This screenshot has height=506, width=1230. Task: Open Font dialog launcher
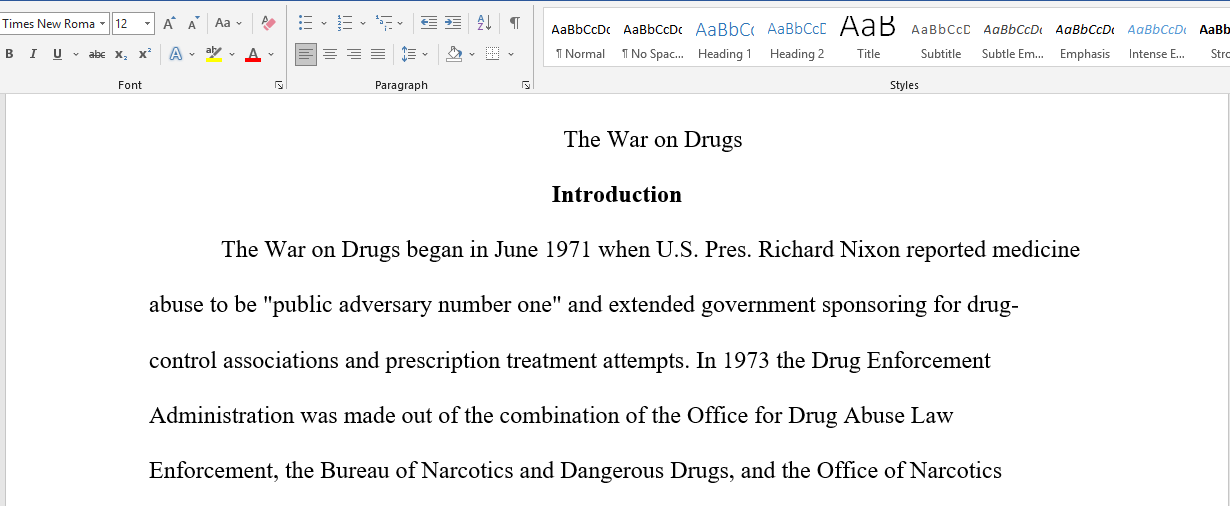tap(279, 86)
